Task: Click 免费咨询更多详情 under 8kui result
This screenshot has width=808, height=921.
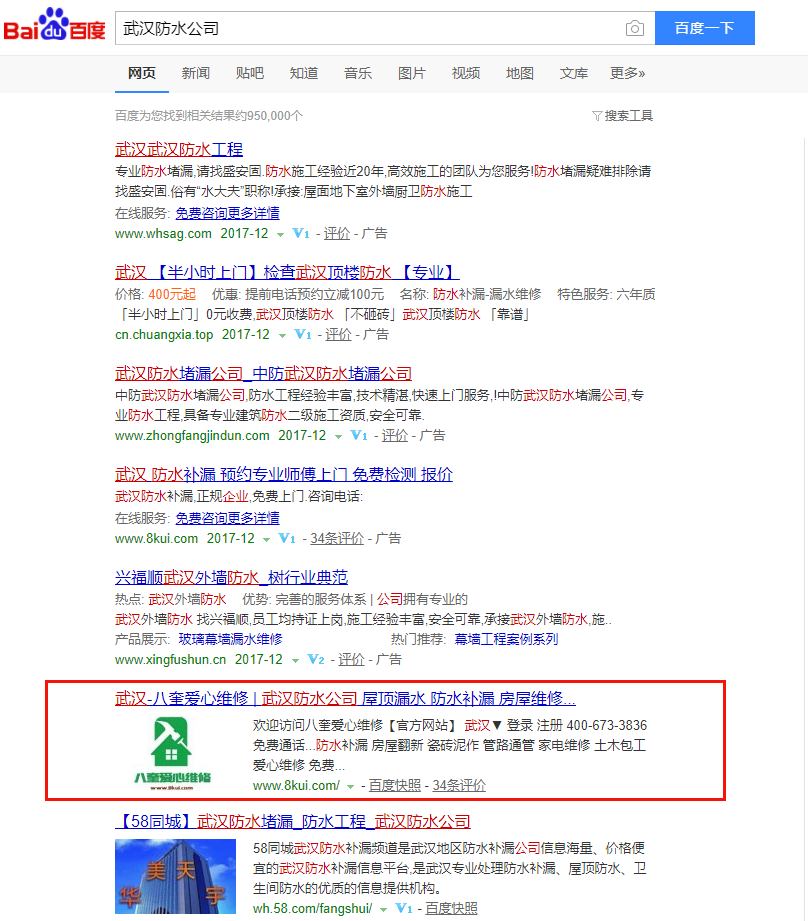Action: coord(227,518)
